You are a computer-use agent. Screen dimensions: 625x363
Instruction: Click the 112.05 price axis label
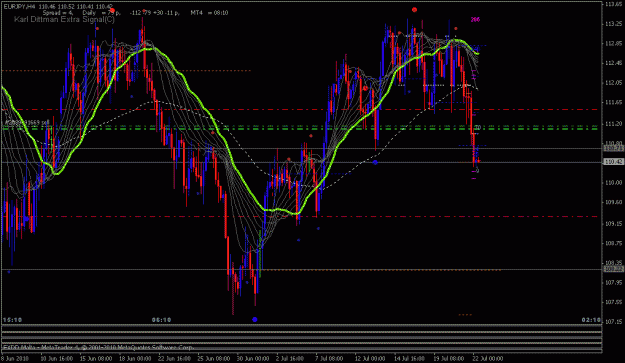(613, 83)
